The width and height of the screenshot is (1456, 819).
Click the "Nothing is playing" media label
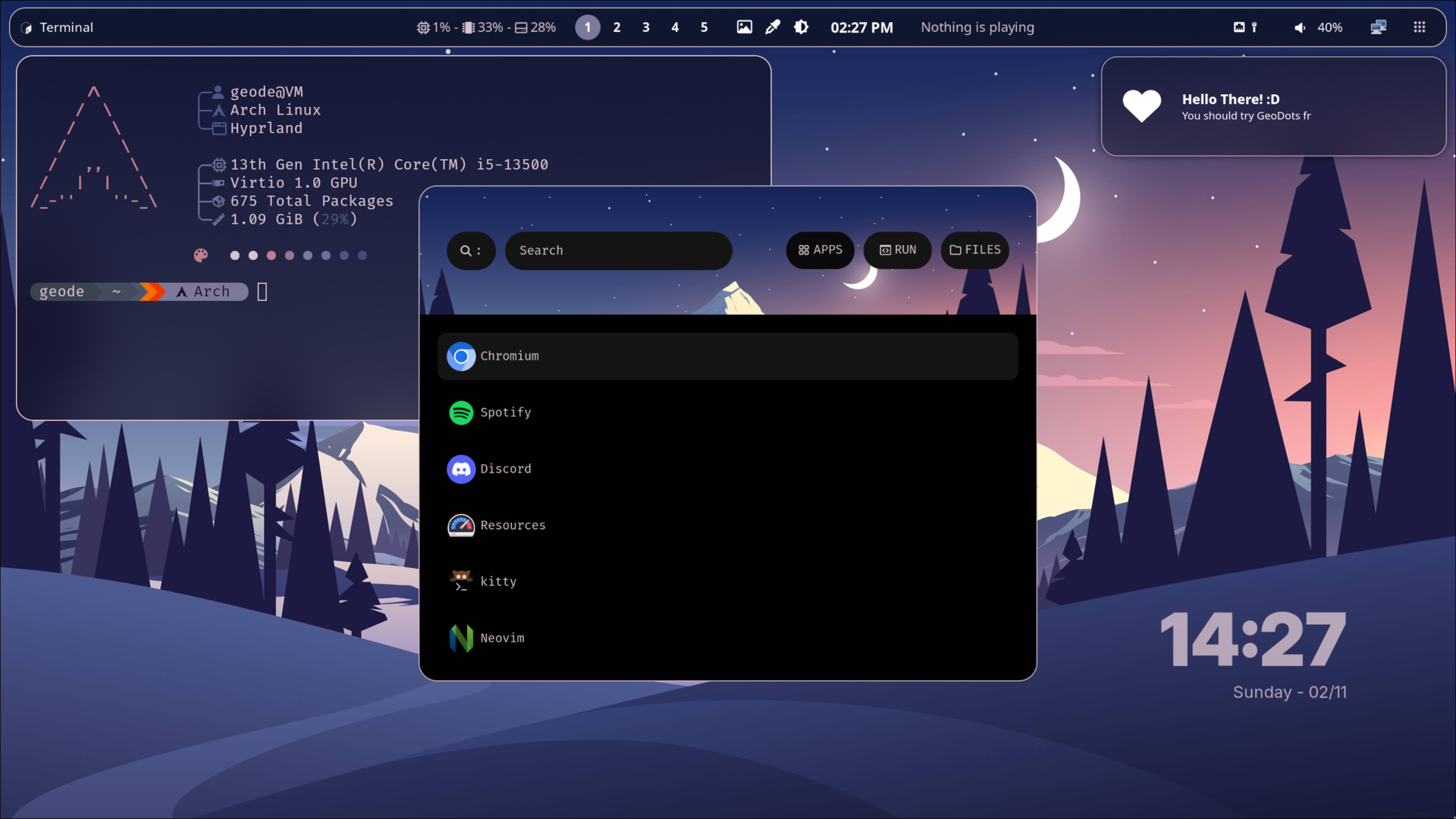(977, 27)
